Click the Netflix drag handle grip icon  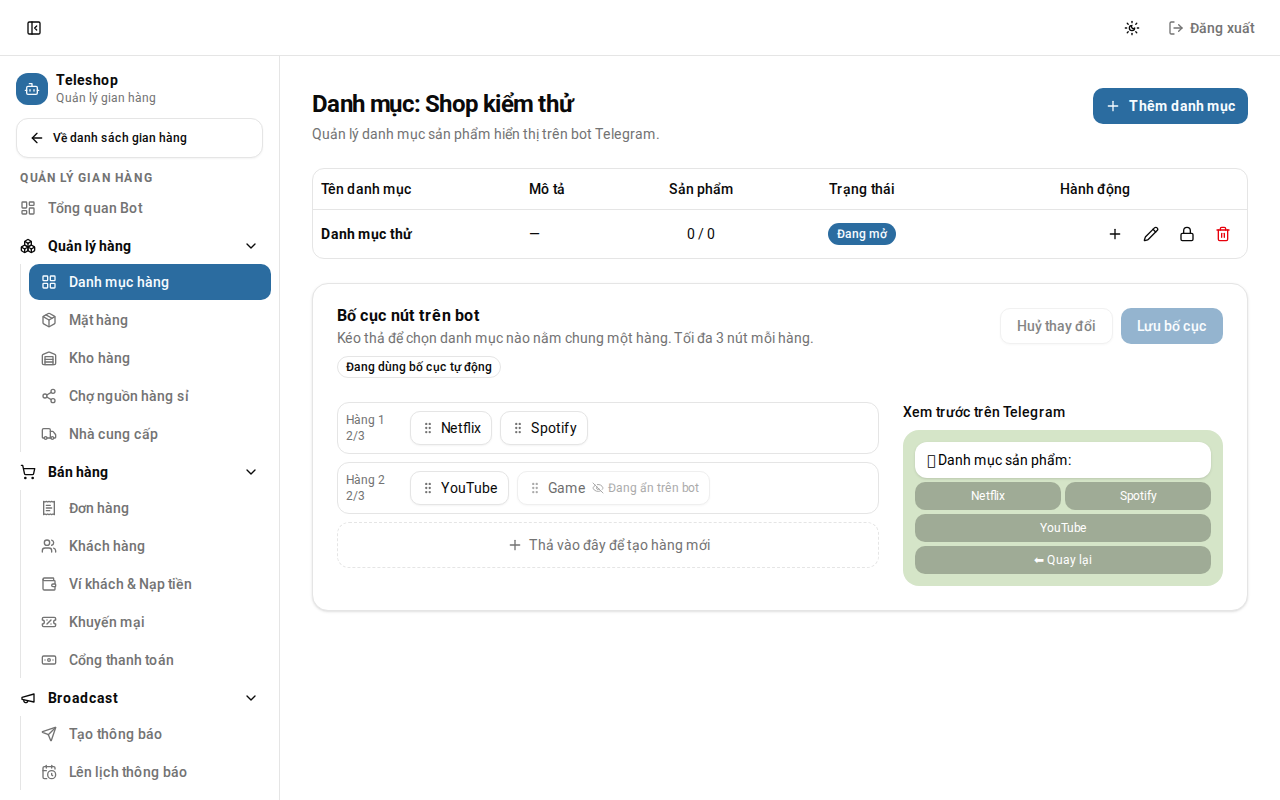[428, 428]
